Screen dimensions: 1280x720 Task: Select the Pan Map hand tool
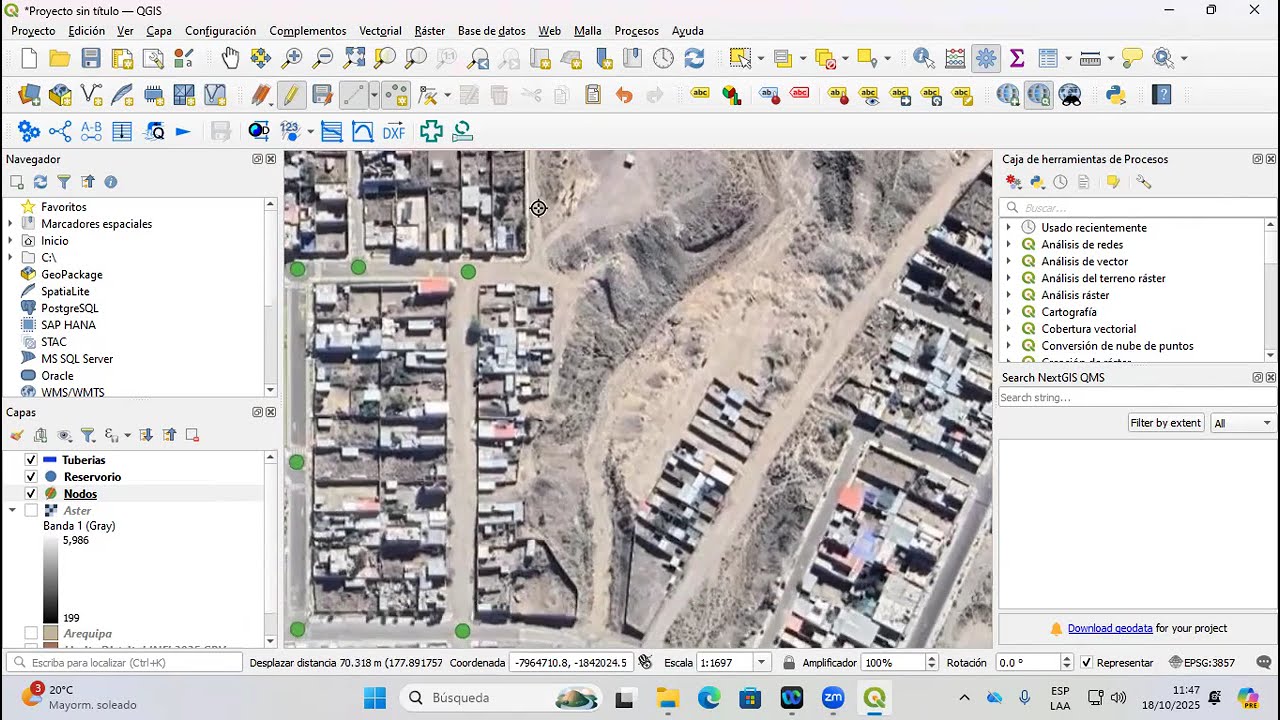coord(230,58)
